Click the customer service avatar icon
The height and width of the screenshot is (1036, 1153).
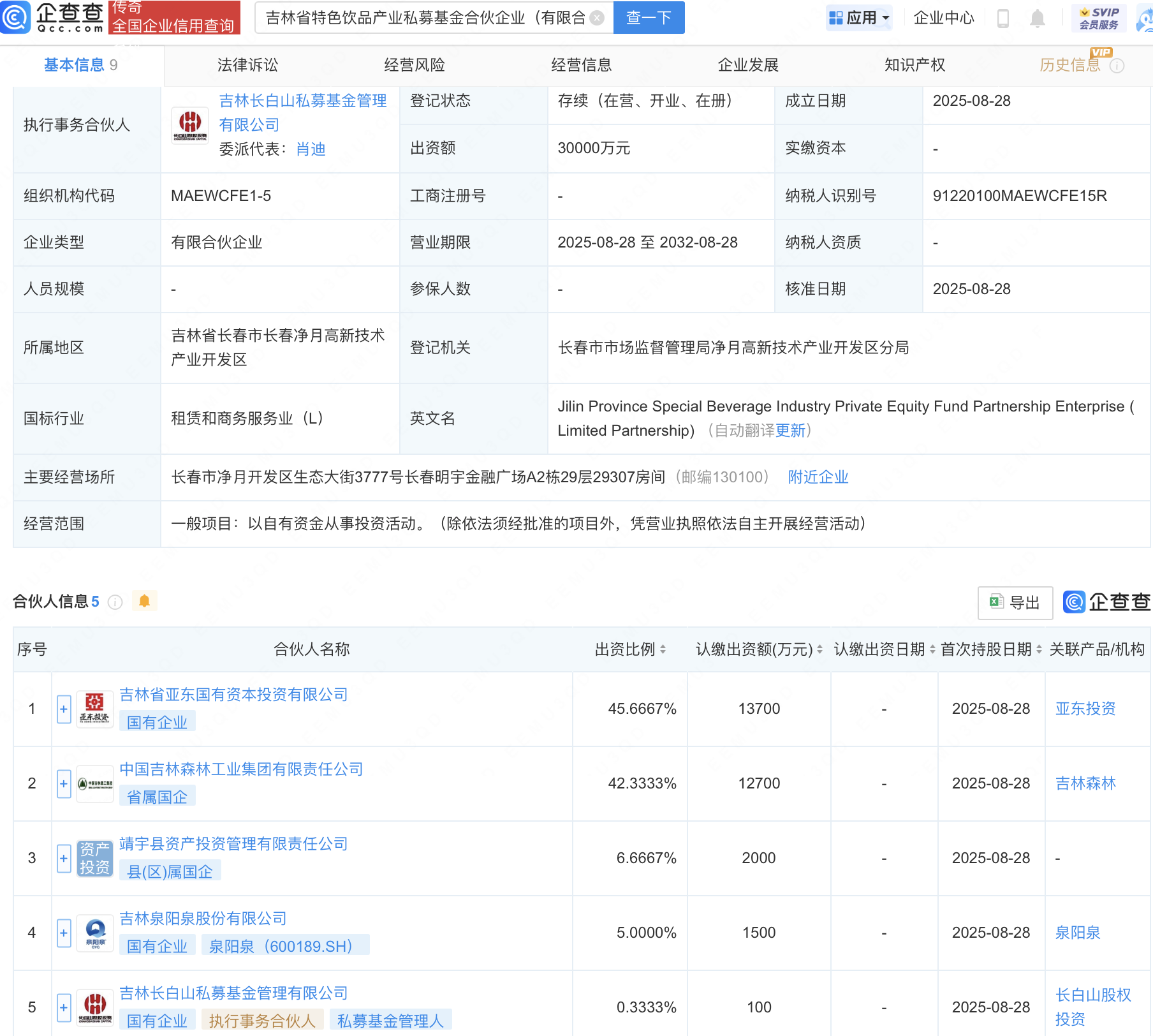(1145, 19)
